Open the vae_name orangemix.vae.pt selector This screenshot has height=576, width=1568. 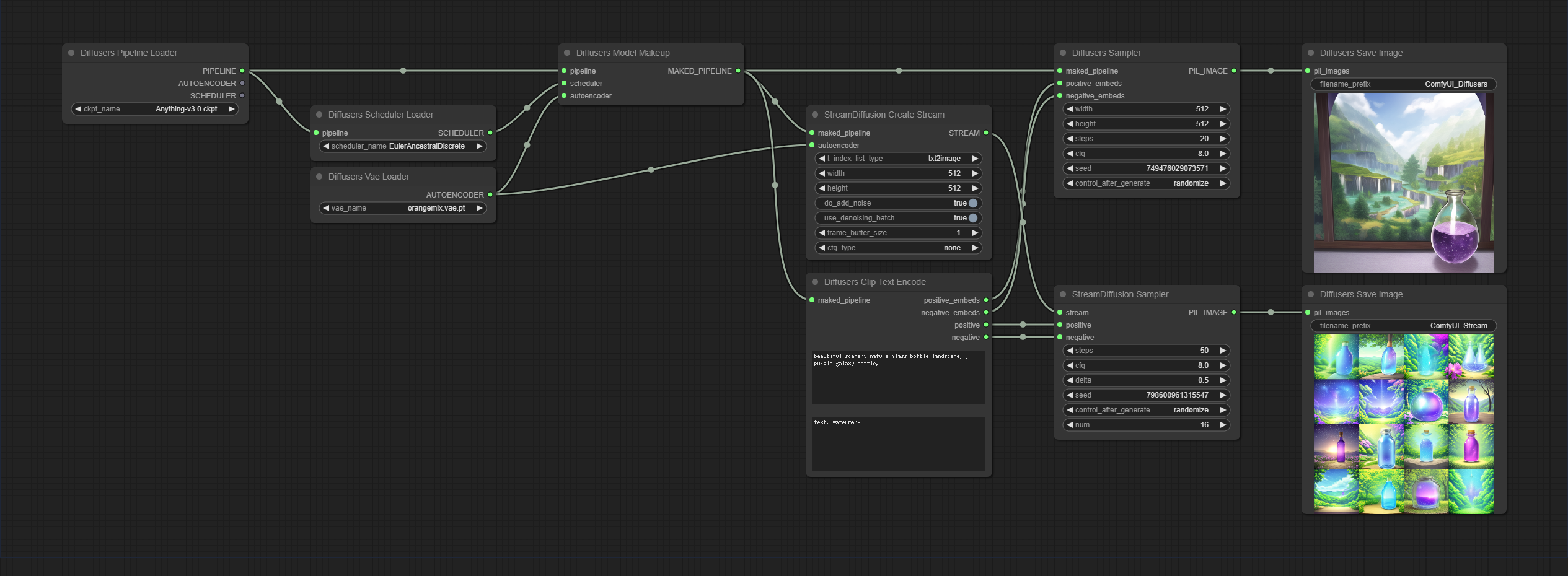pyautogui.click(x=403, y=208)
